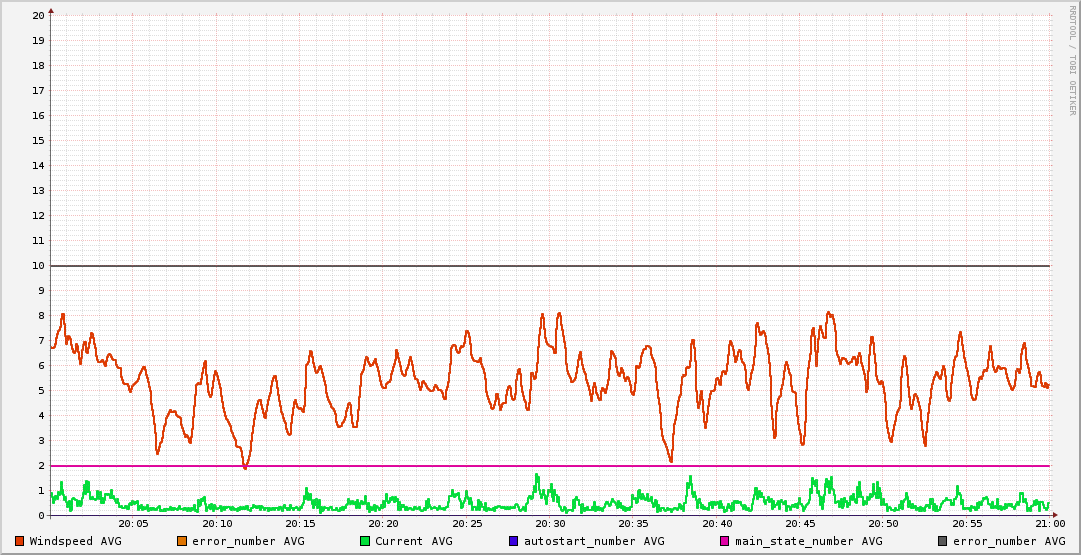Click the 20:05 time axis label

[x=133, y=524]
